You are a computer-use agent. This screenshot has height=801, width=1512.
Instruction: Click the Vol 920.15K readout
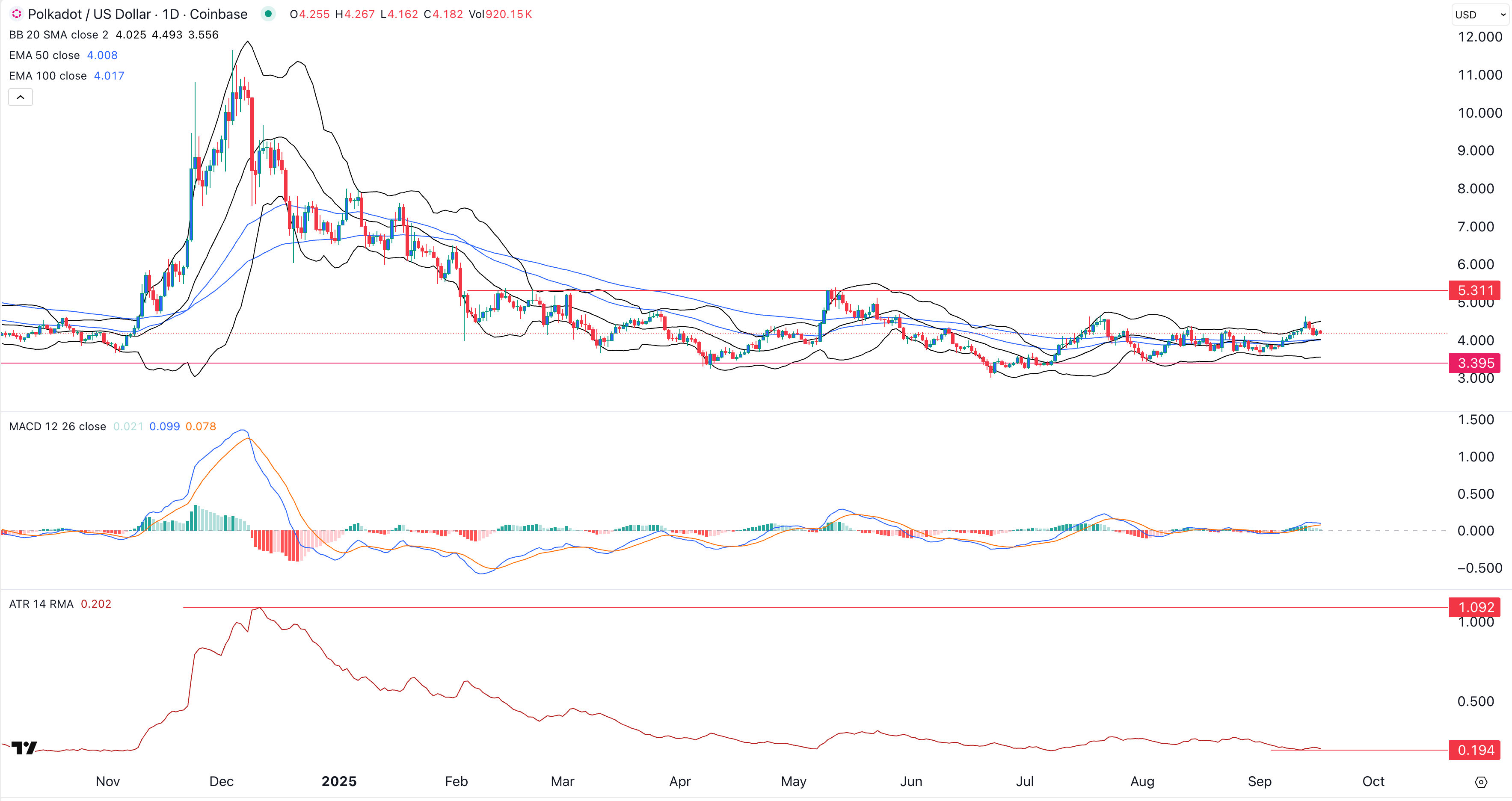(x=500, y=14)
